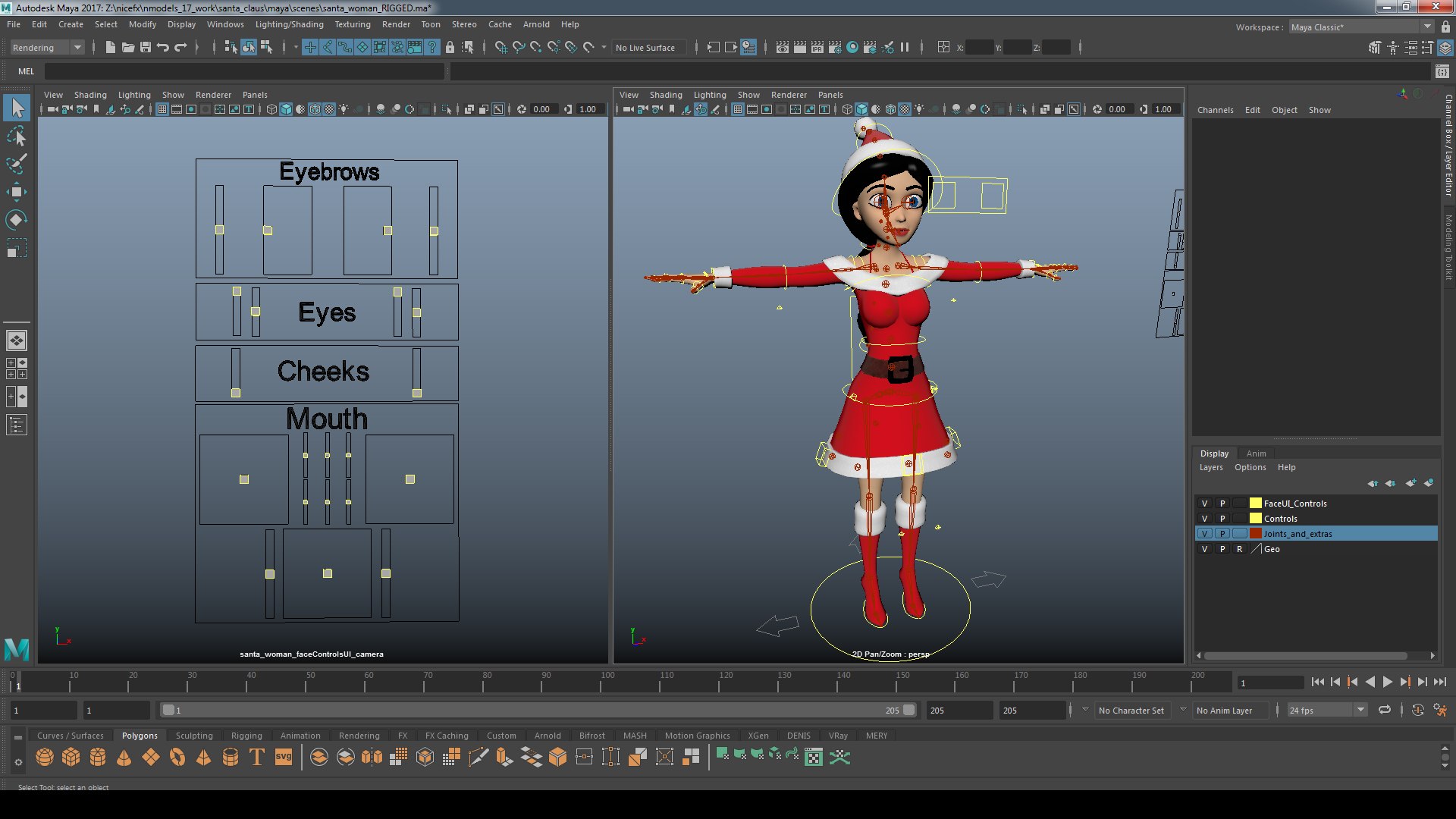Click the polygon Type T shelf icon
Screen dimensions: 1456x819
[257, 757]
